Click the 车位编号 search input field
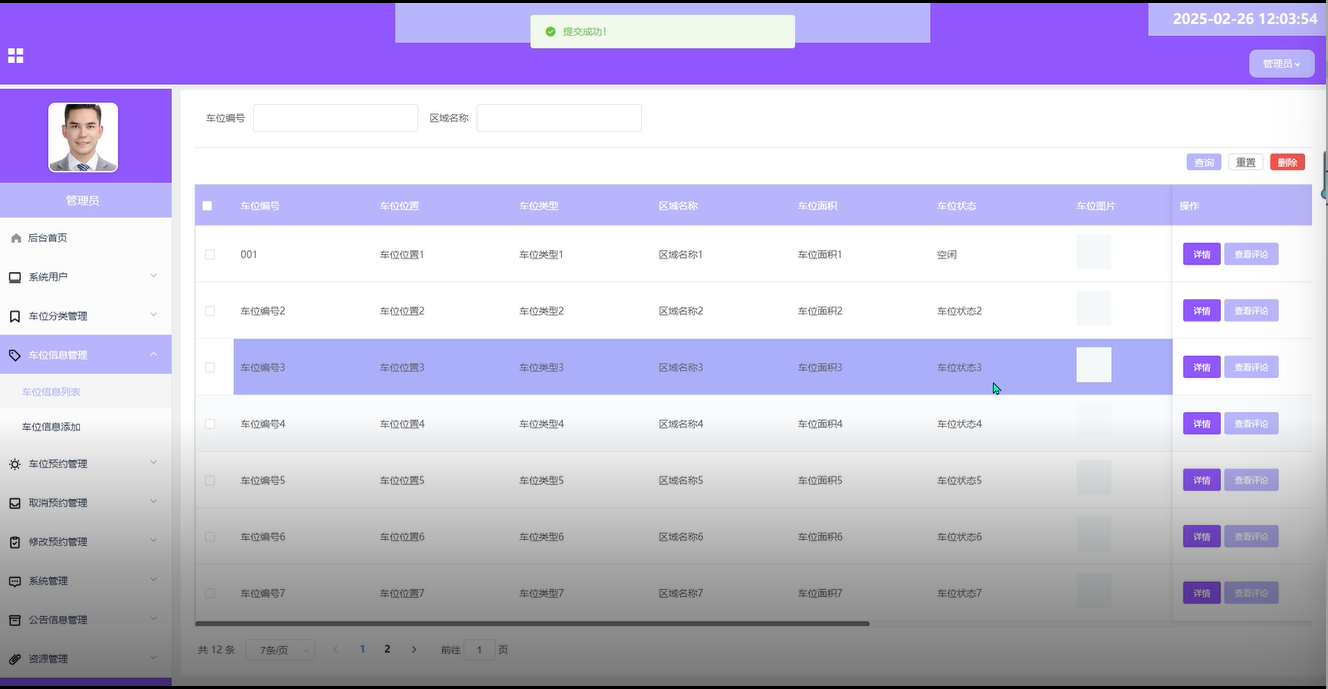Image resolution: width=1328 pixels, height=689 pixels. pyautogui.click(x=335, y=118)
